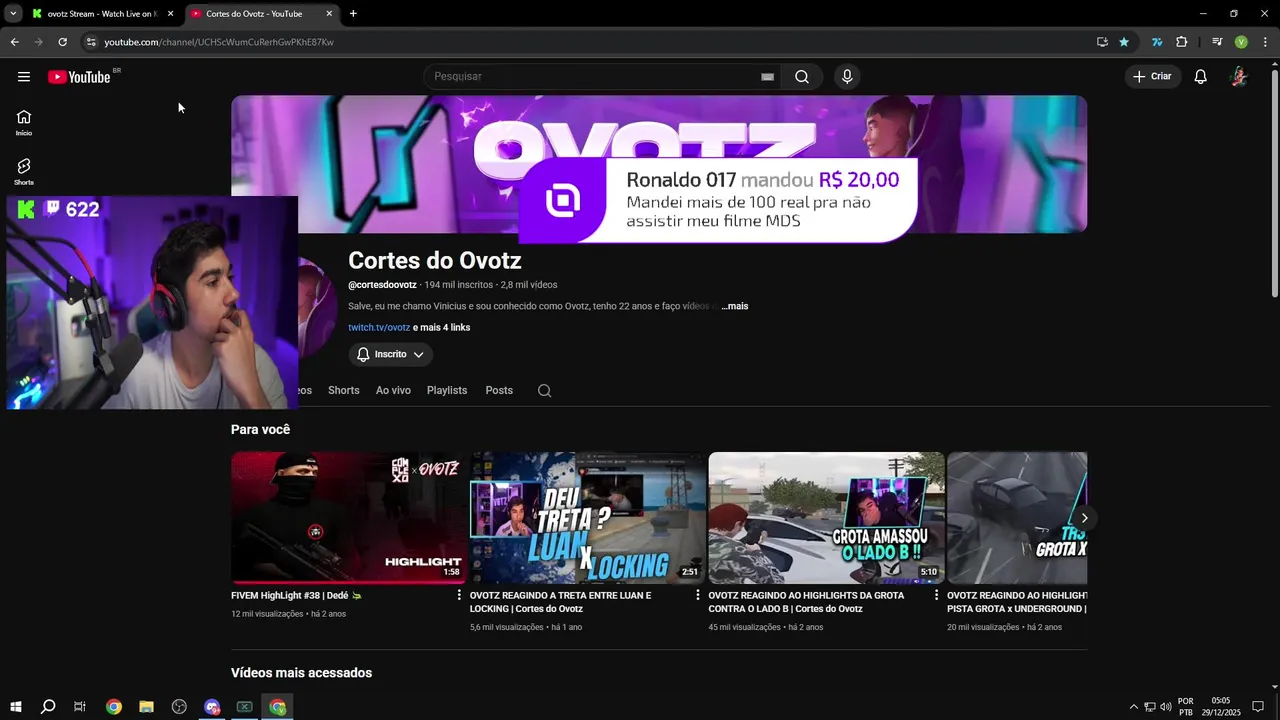Play the GROTA AMASSOU O LADO B thumbnail
This screenshot has width=1280, height=720.
tap(826, 518)
